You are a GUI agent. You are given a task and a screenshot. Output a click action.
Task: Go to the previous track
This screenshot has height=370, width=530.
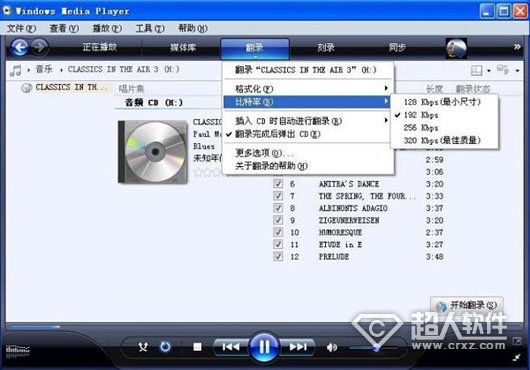point(231,347)
